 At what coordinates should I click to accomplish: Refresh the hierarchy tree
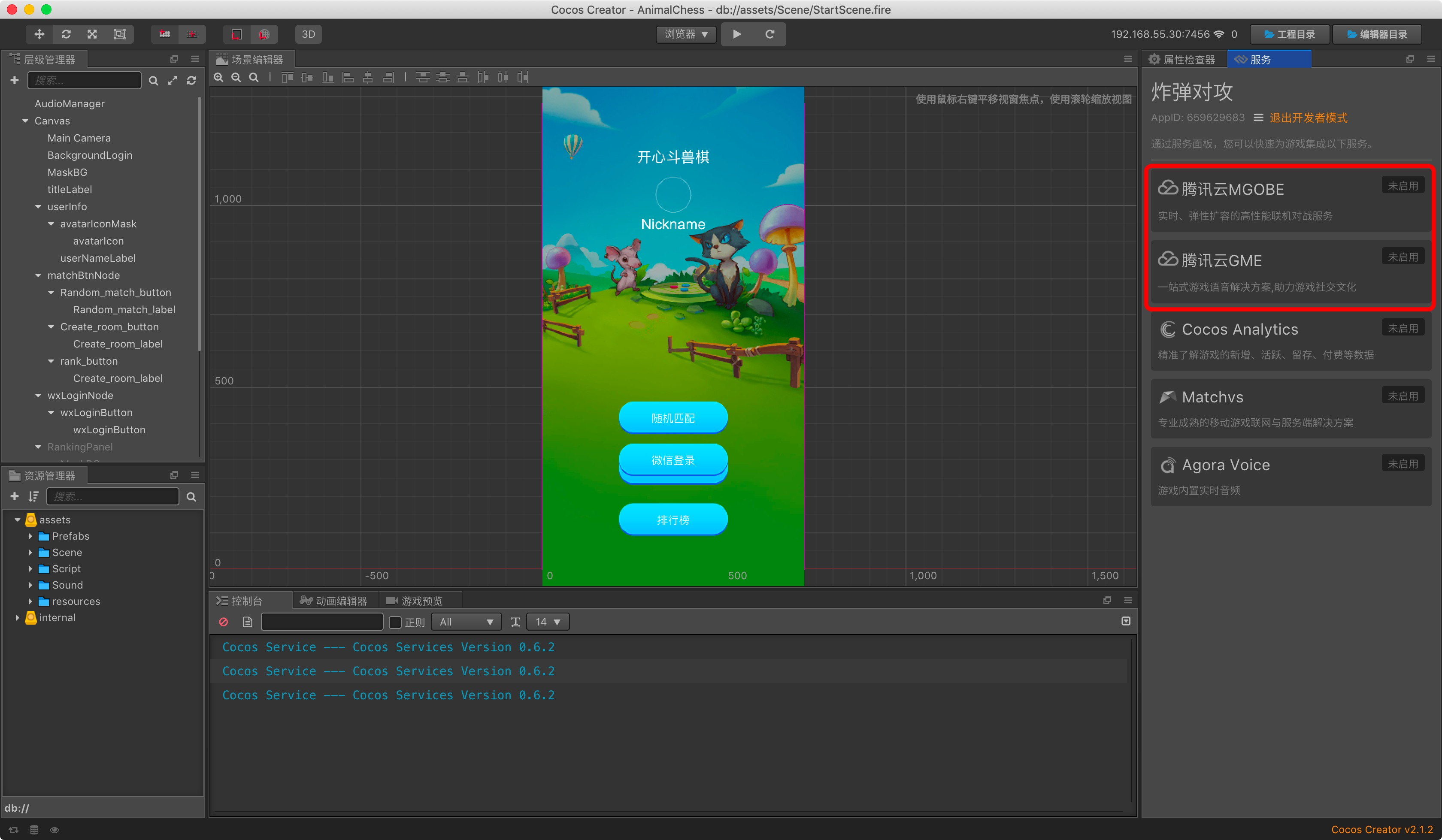(x=192, y=81)
